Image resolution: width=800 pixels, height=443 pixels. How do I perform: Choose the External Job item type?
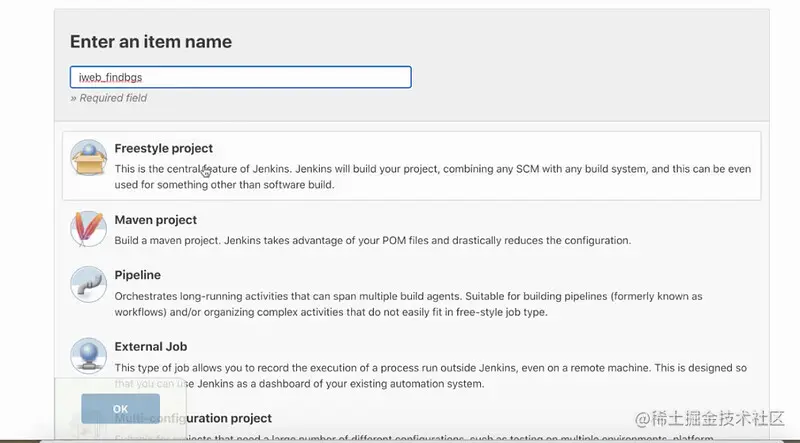(151, 347)
